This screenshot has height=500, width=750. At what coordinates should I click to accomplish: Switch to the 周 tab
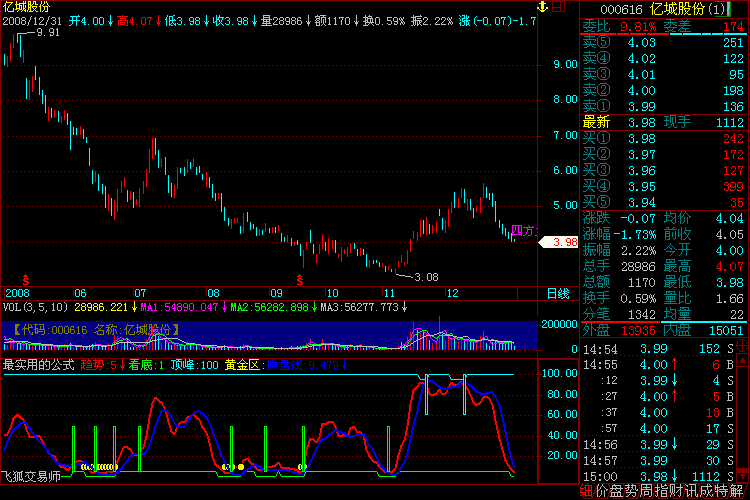646,491
